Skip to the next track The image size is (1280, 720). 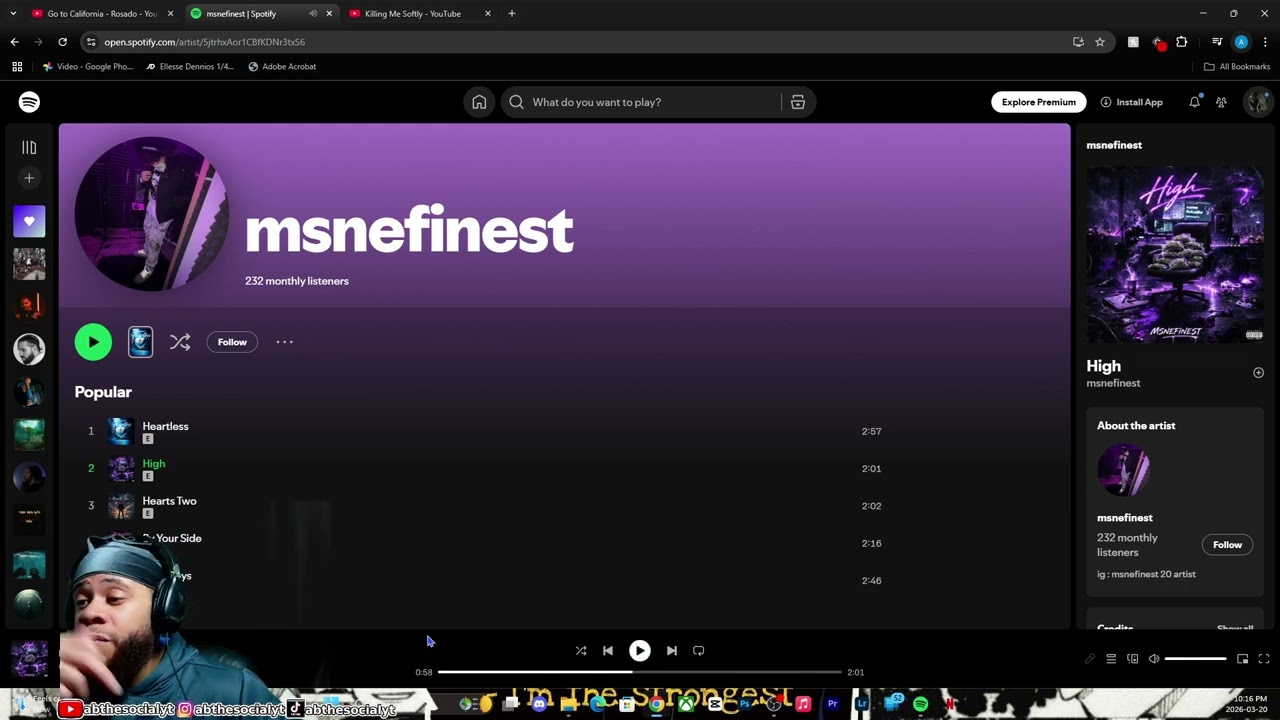tap(671, 651)
